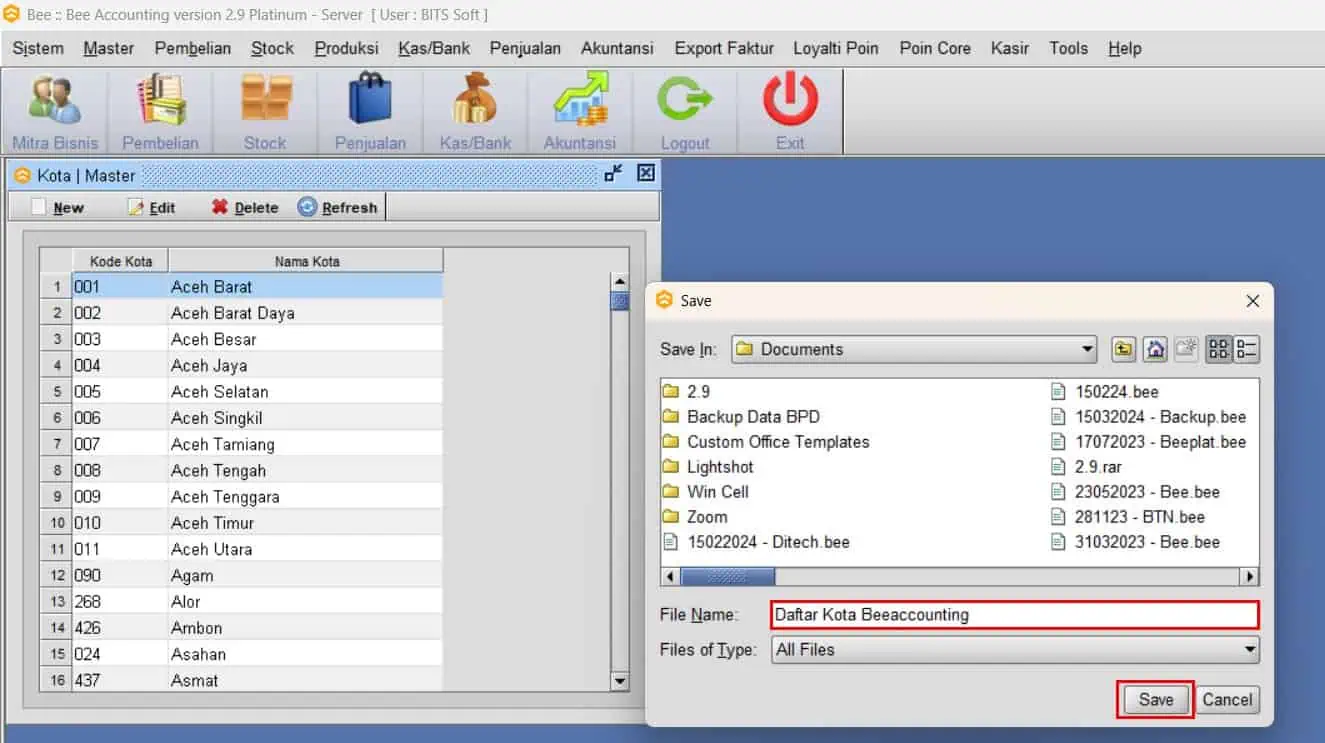Select the Aceh Besar row
The width and height of the screenshot is (1325, 743).
coord(241,339)
